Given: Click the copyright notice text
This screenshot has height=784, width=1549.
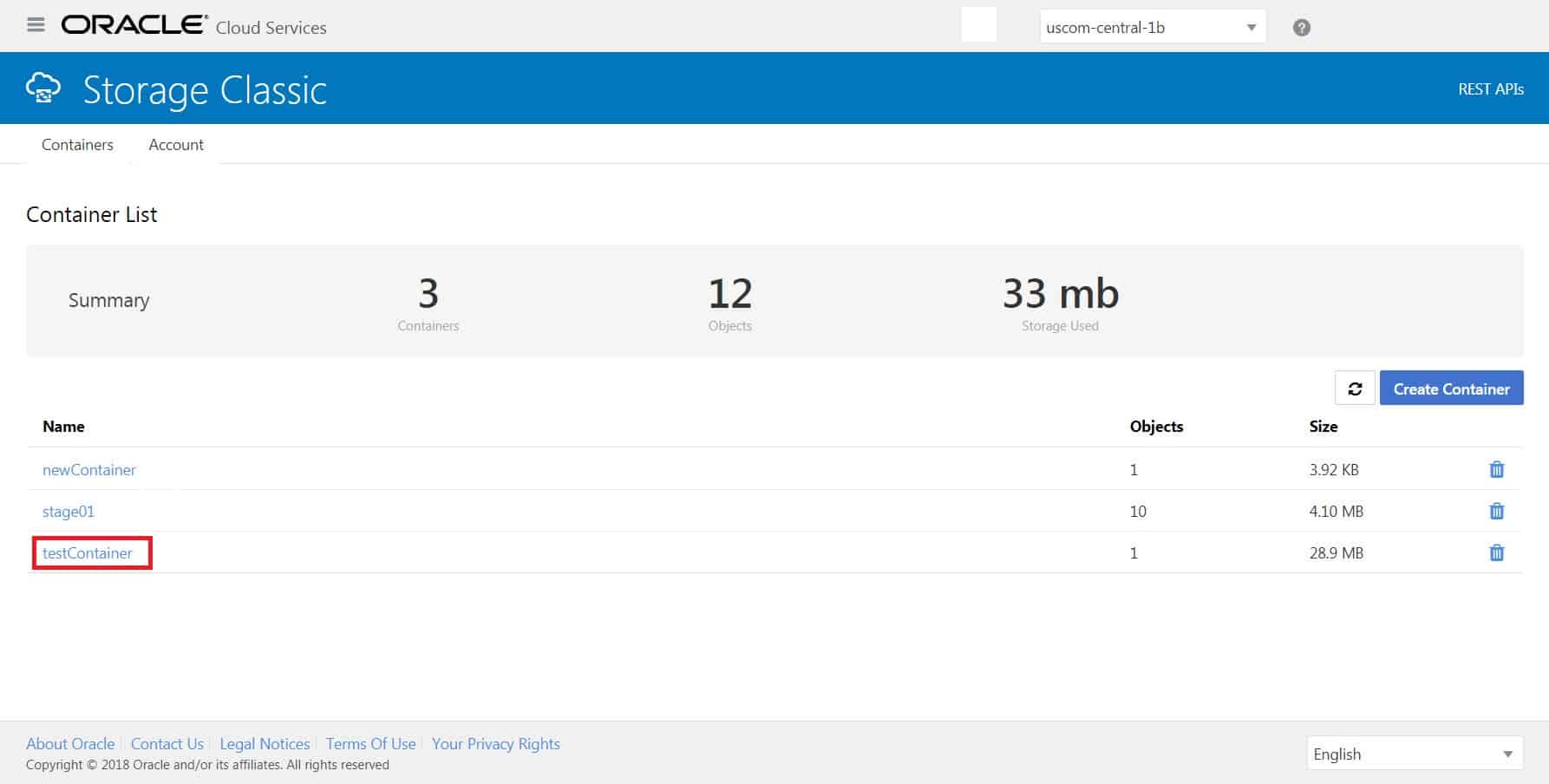Looking at the screenshot, I should (x=207, y=765).
